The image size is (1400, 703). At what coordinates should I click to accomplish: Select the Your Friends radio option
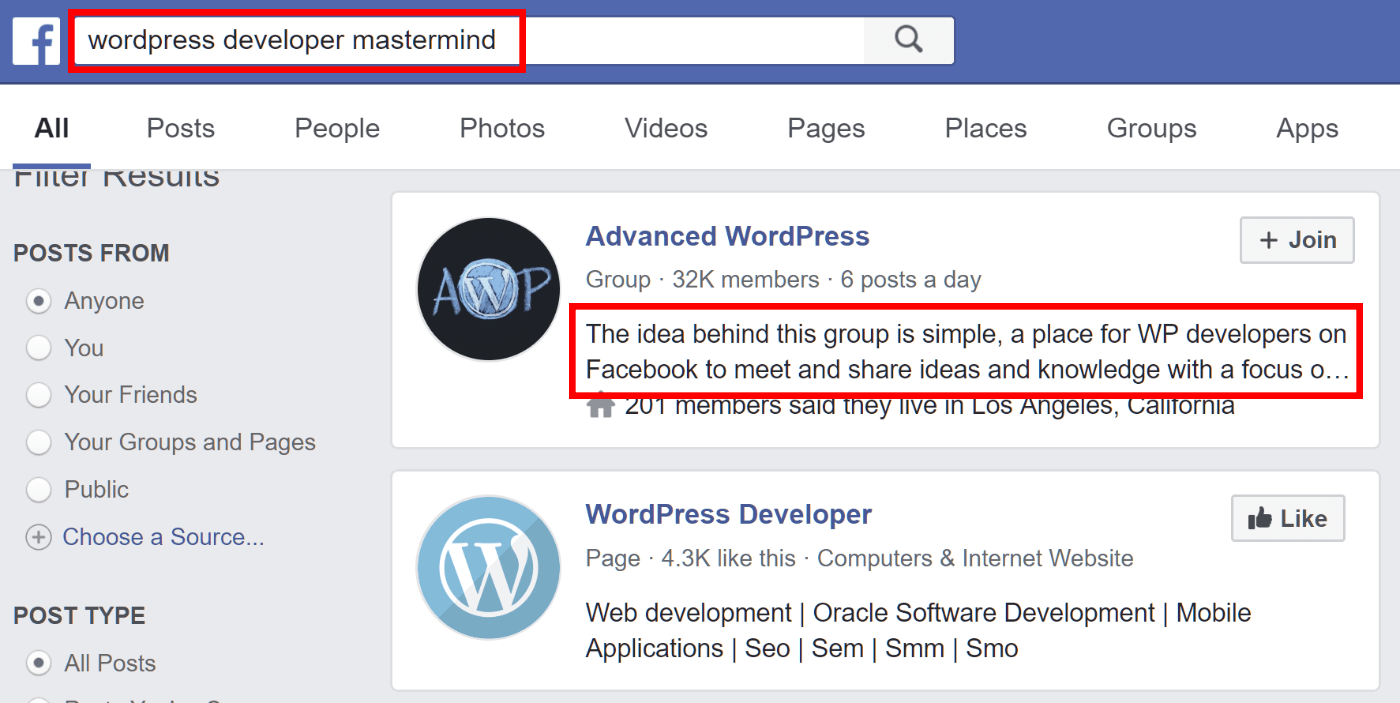pyautogui.click(x=38, y=395)
